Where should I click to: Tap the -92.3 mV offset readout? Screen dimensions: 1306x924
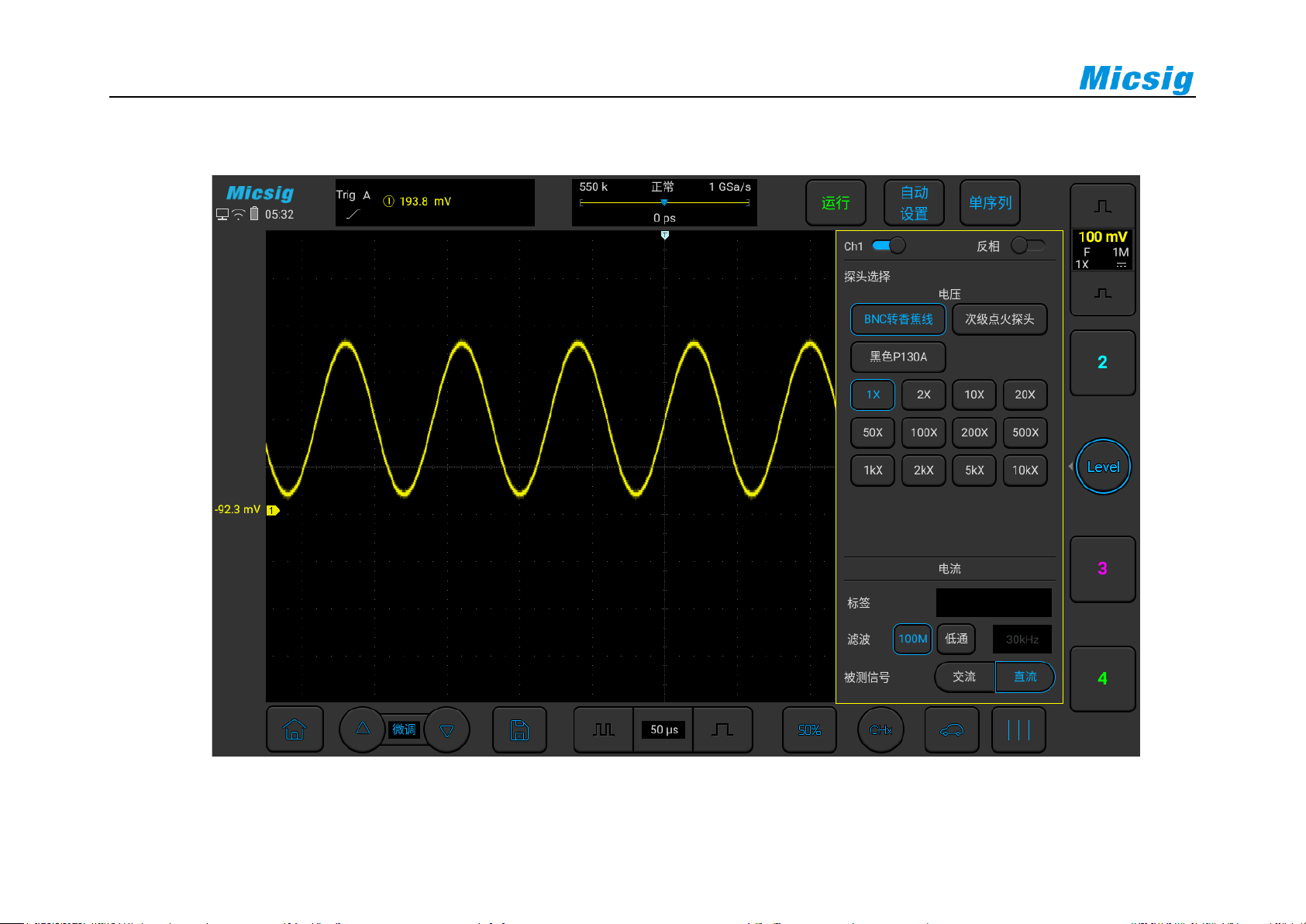237,509
